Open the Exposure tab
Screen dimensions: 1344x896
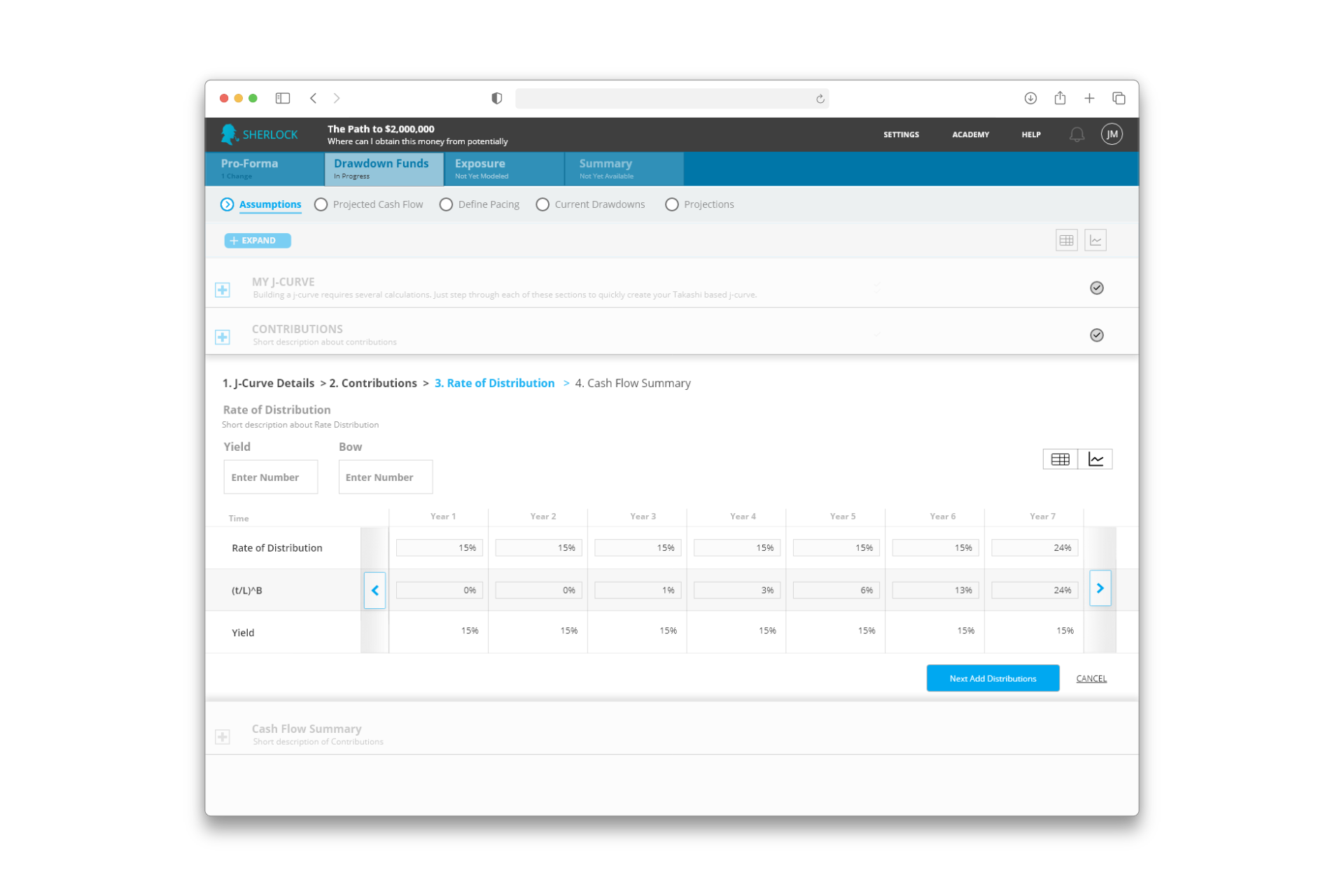coord(505,169)
